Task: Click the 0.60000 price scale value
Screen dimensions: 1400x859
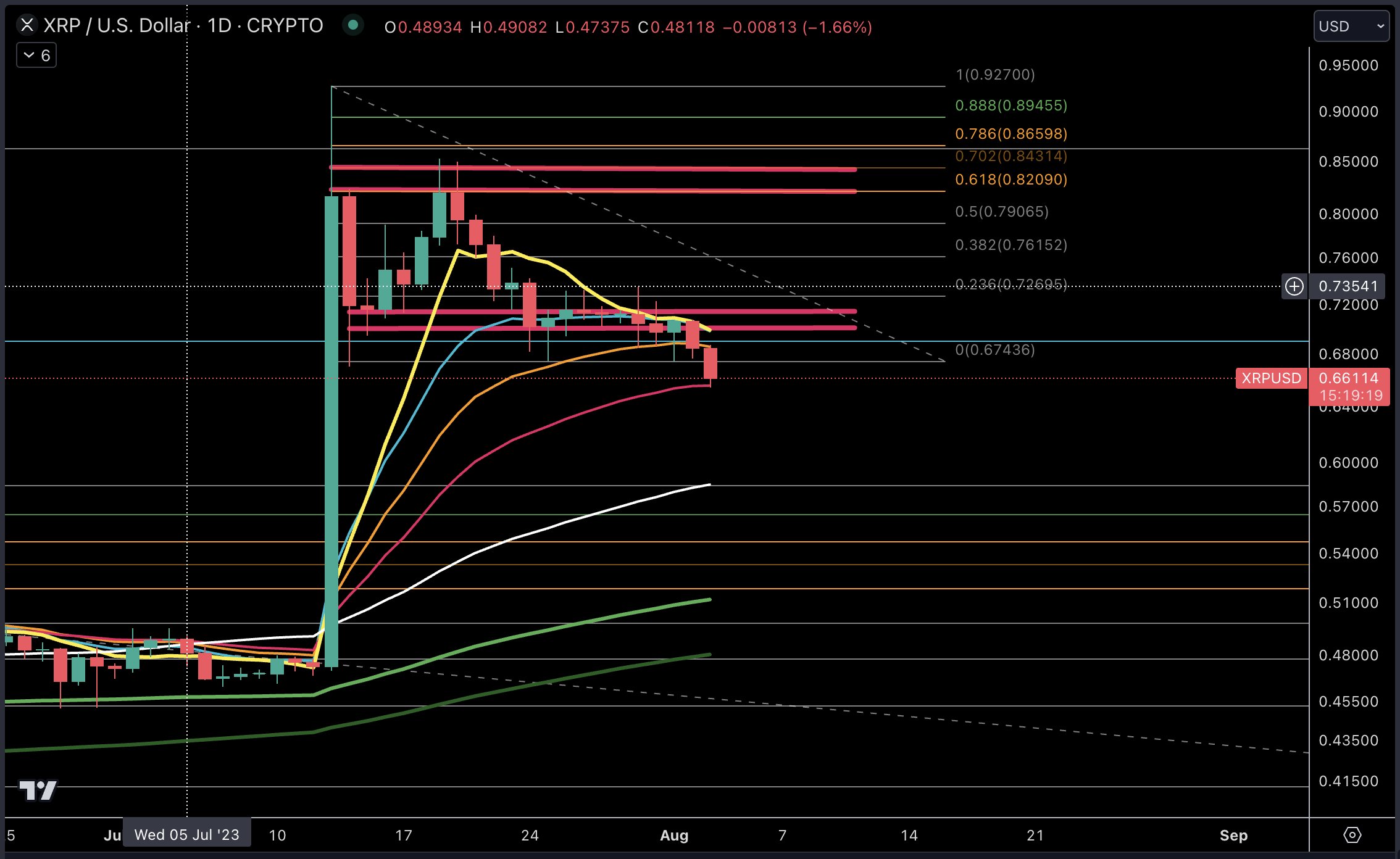Action: coord(1349,463)
